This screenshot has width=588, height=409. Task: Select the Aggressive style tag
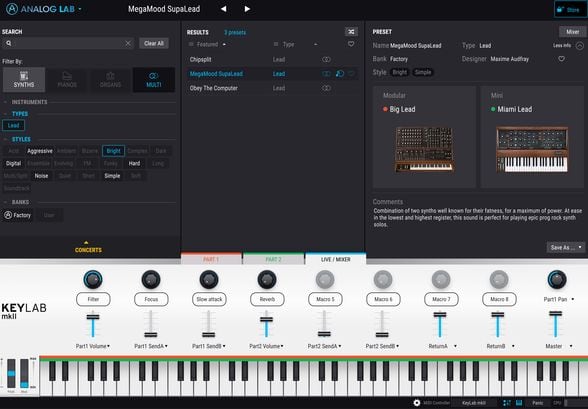[x=40, y=151]
